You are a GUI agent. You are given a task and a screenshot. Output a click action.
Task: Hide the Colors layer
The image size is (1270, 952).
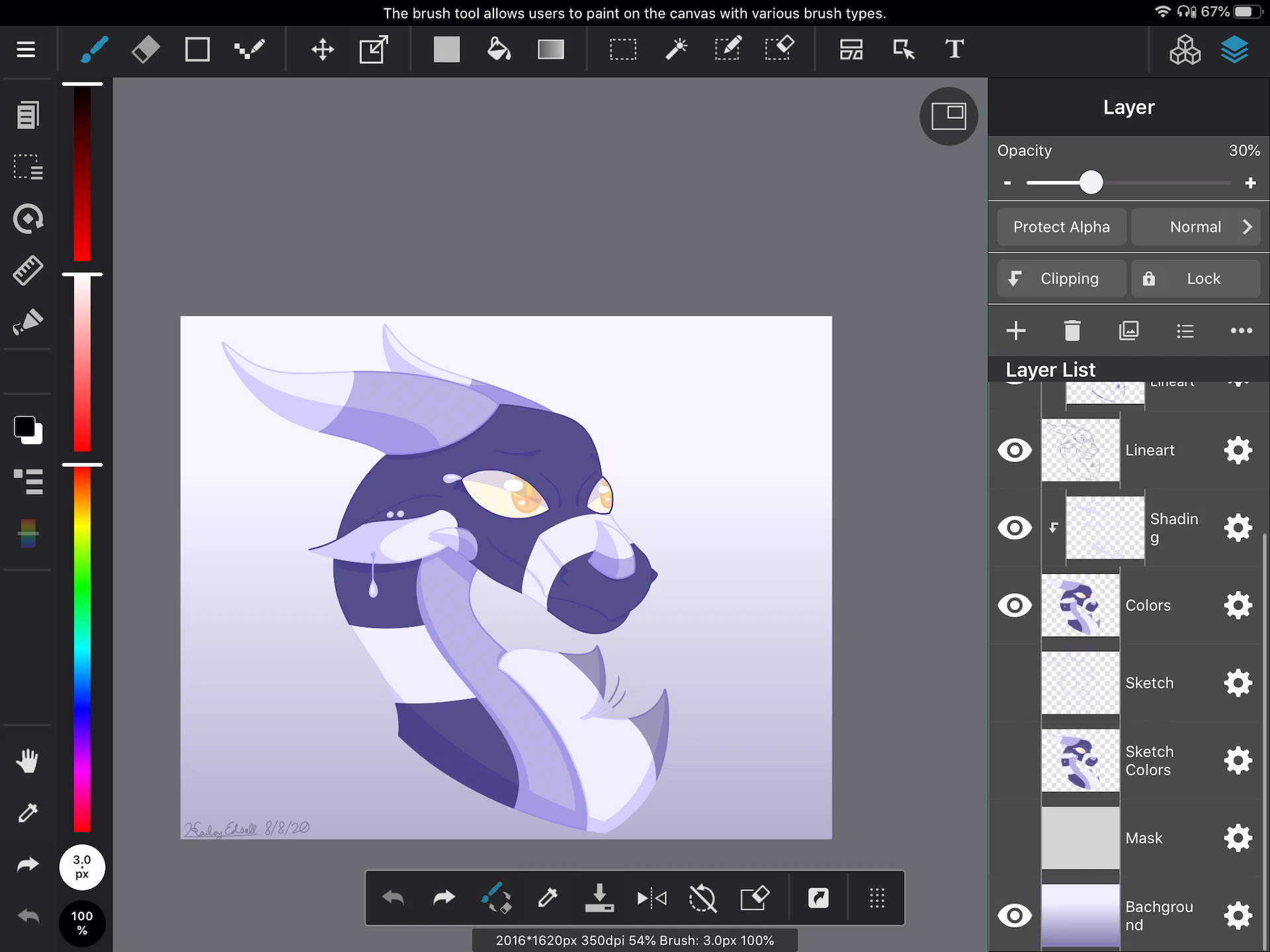pos(1015,606)
